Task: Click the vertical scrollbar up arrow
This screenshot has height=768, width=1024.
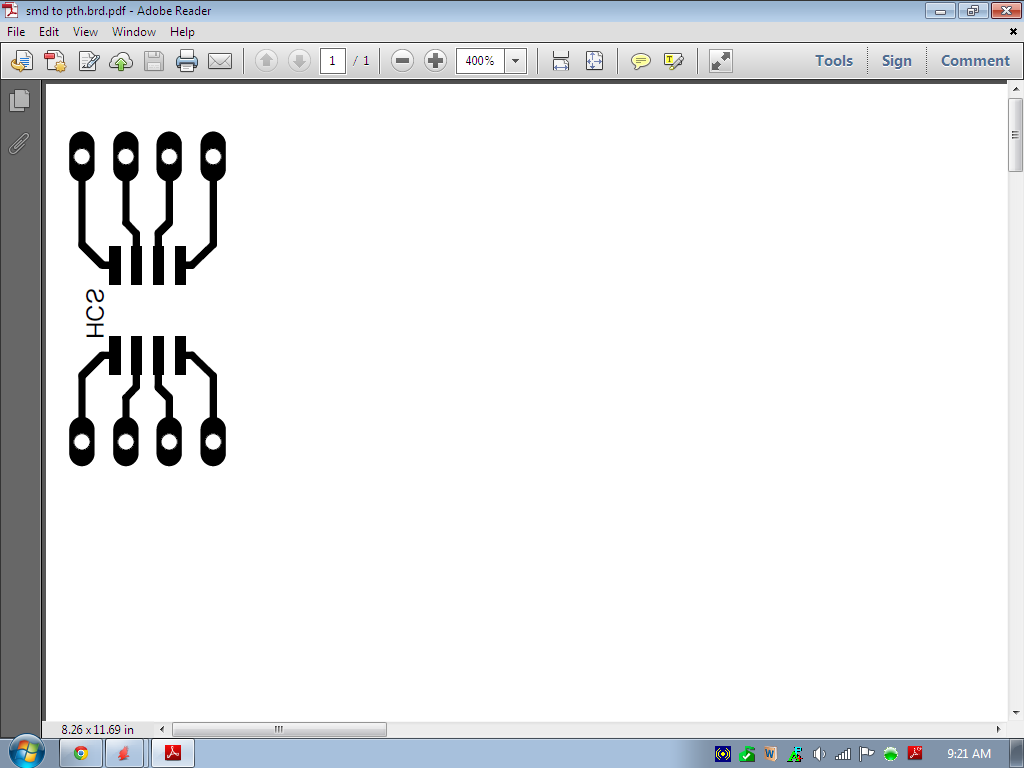Action: [x=1016, y=88]
